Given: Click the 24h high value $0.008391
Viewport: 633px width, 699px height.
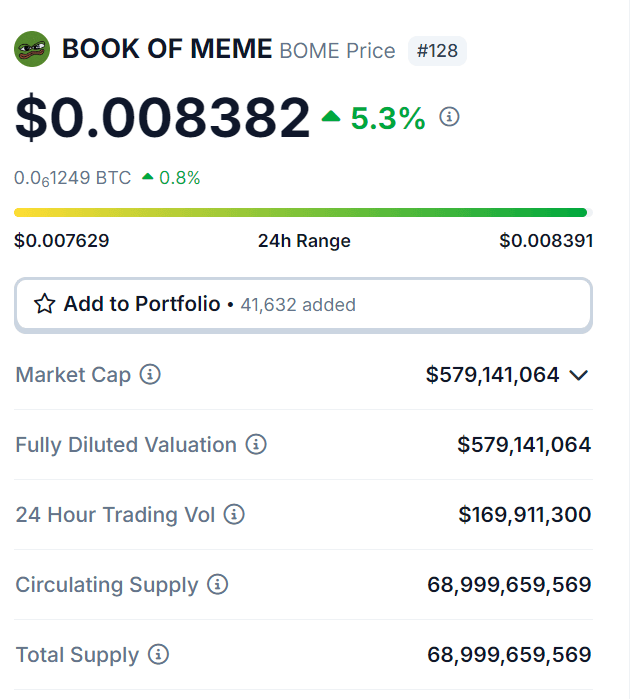Looking at the screenshot, I should click(x=546, y=241).
